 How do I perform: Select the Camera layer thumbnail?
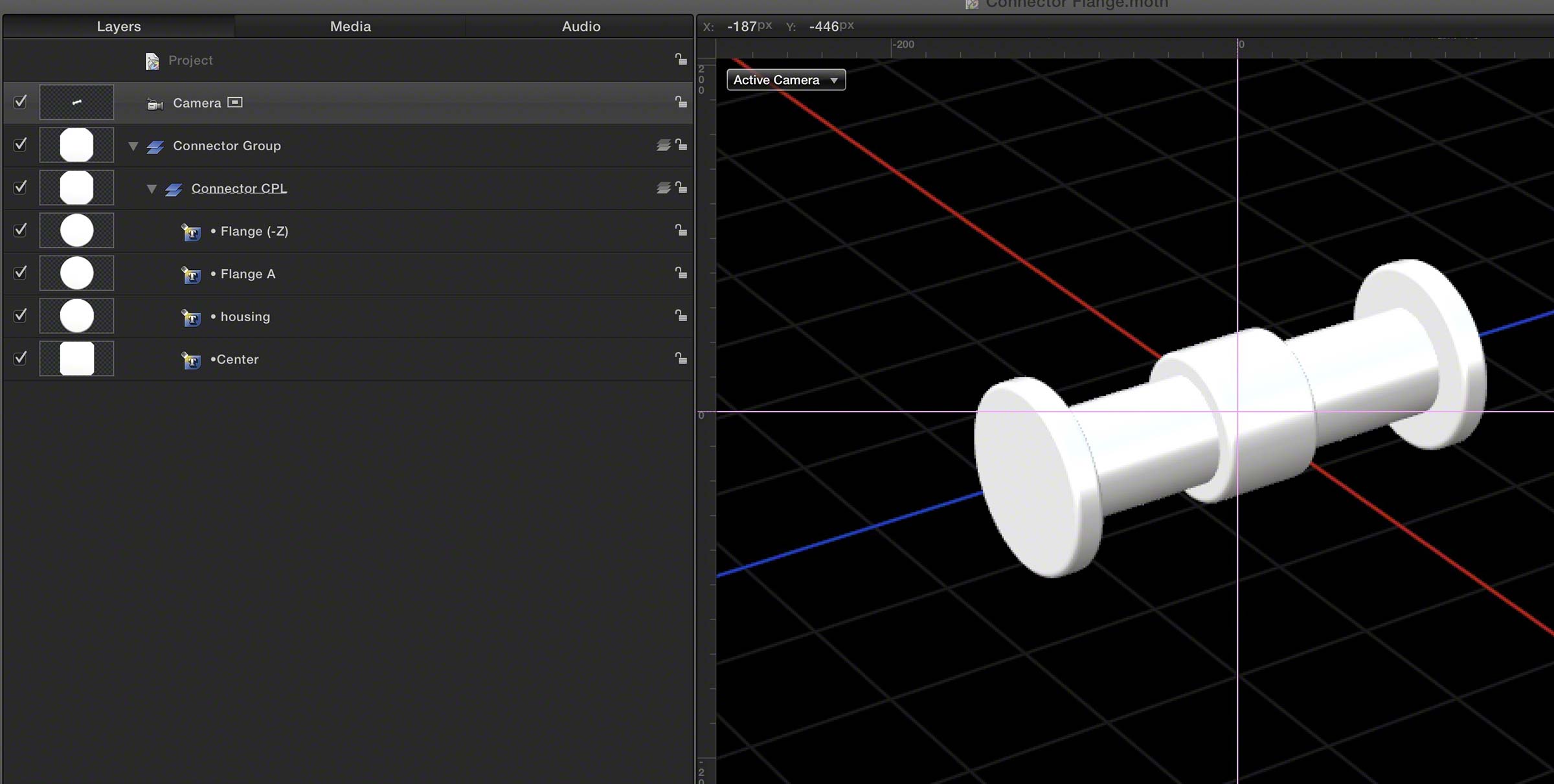[76, 102]
